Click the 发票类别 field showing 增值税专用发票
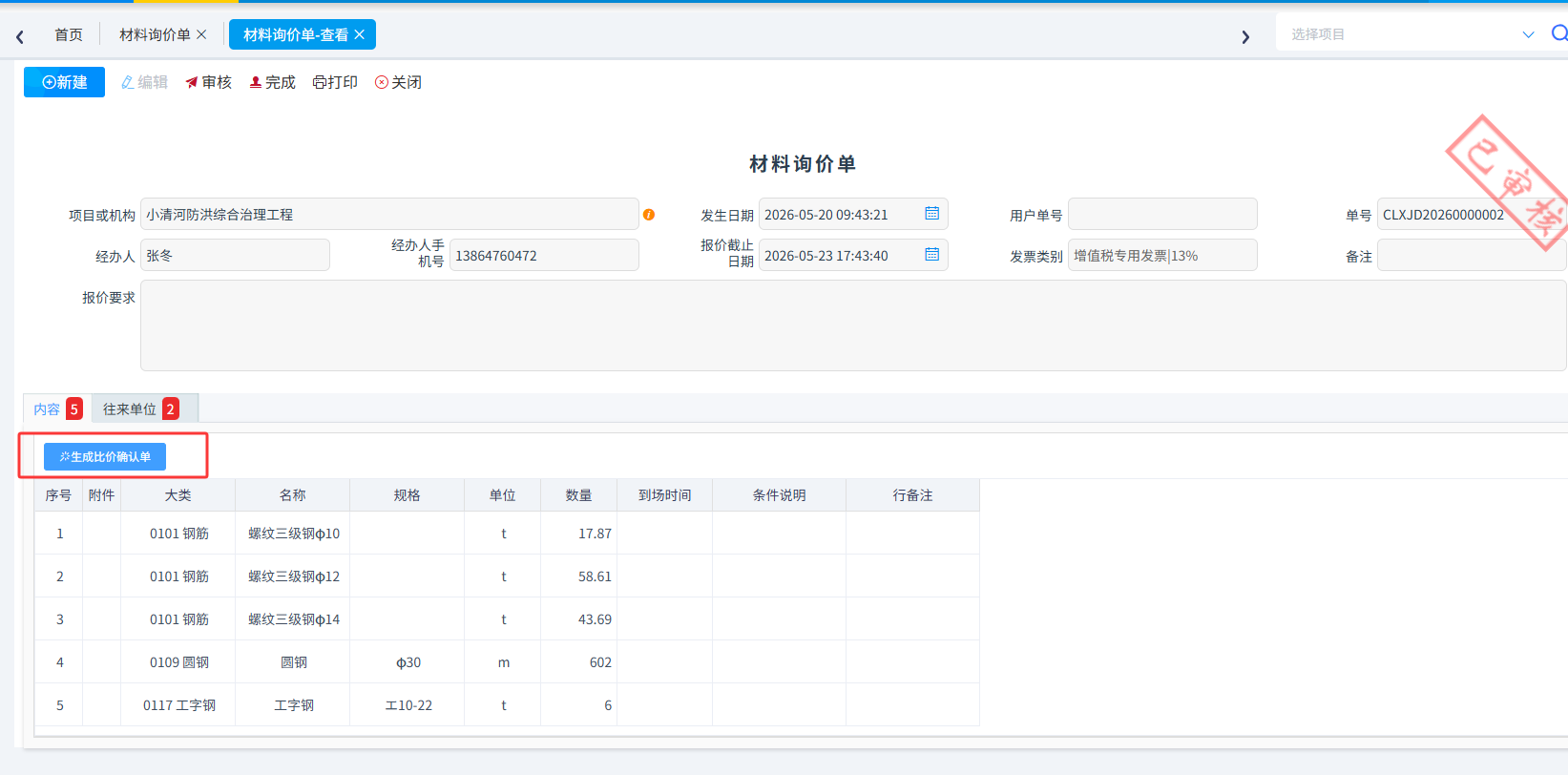1568x775 pixels. click(x=1162, y=255)
